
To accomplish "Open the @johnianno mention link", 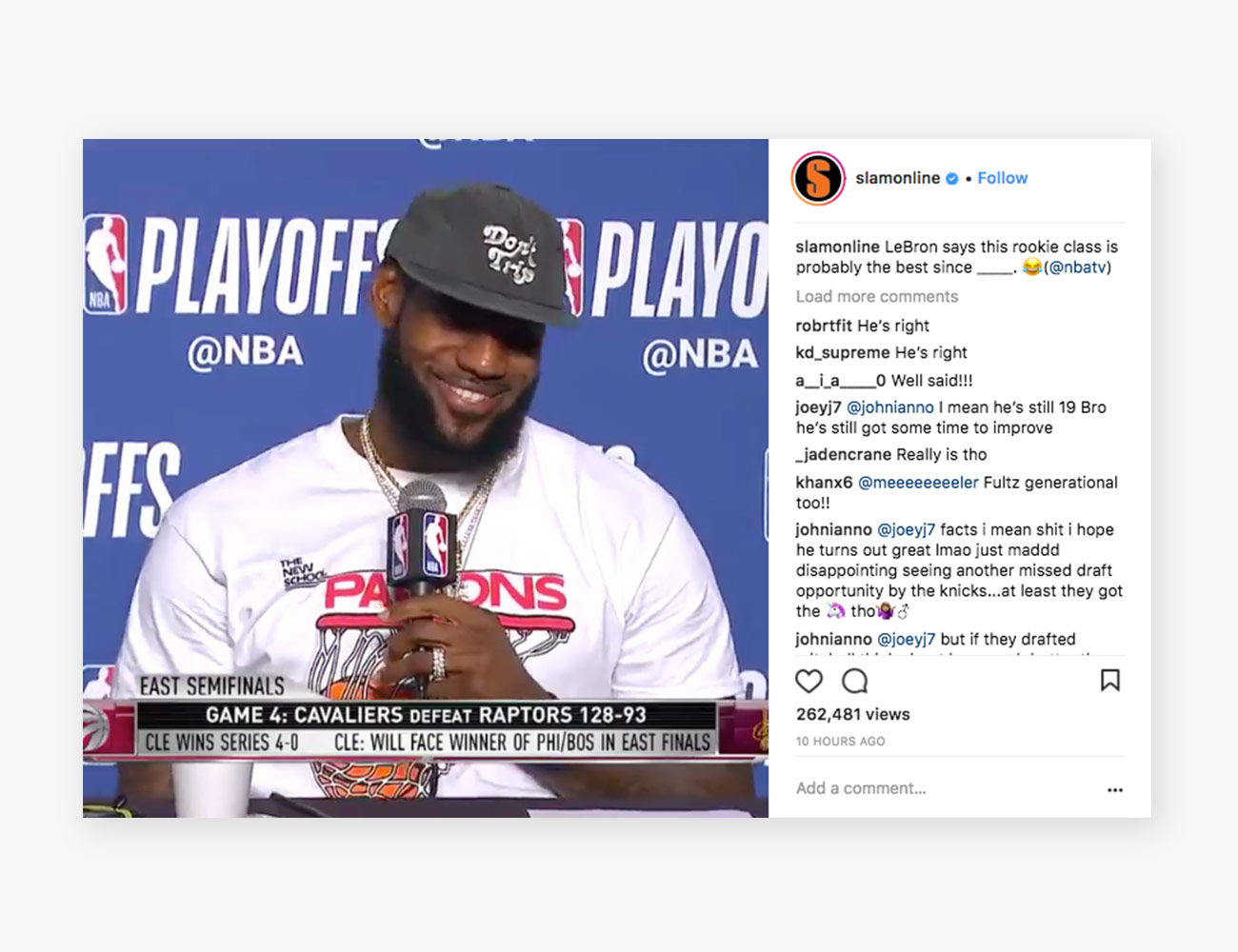I will pos(890,407).
